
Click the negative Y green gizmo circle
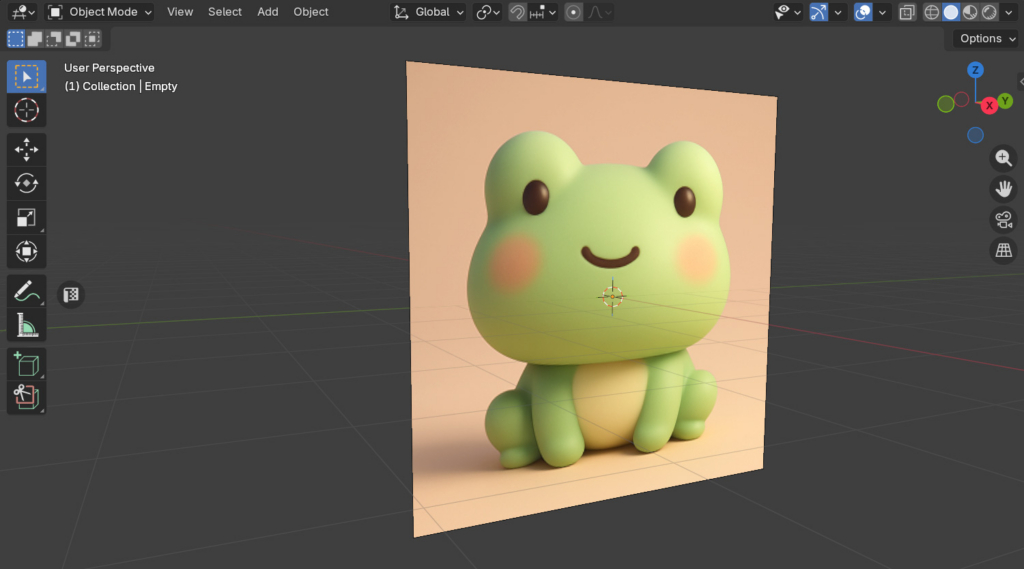[945, 104]
